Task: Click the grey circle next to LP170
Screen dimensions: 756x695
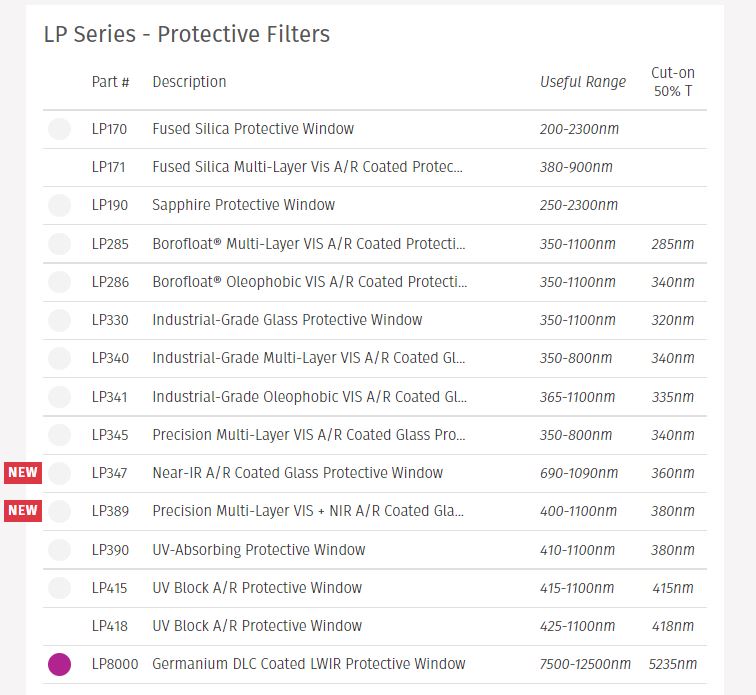Action: tap(59, 129)
